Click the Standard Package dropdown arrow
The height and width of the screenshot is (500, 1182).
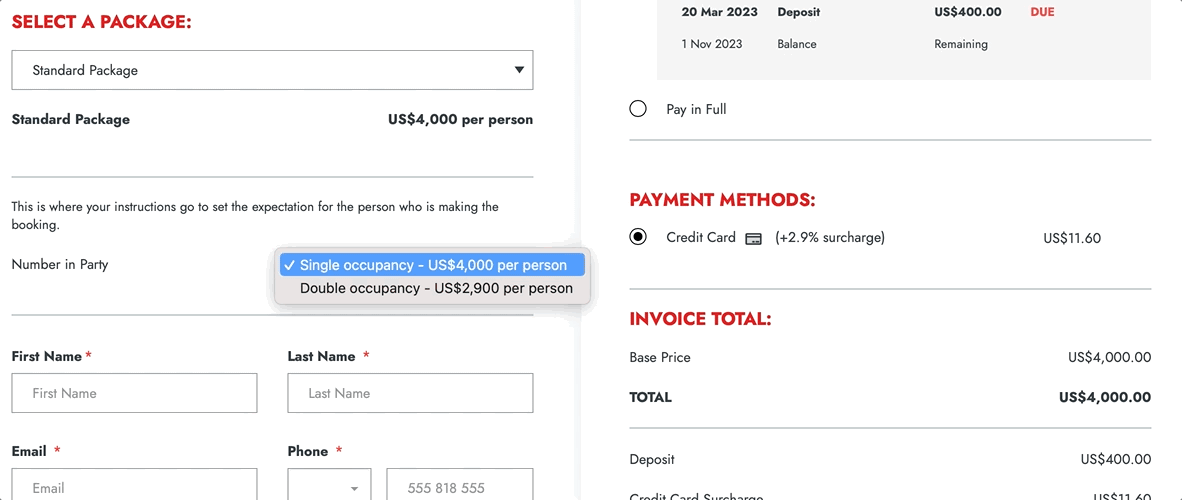519,70
